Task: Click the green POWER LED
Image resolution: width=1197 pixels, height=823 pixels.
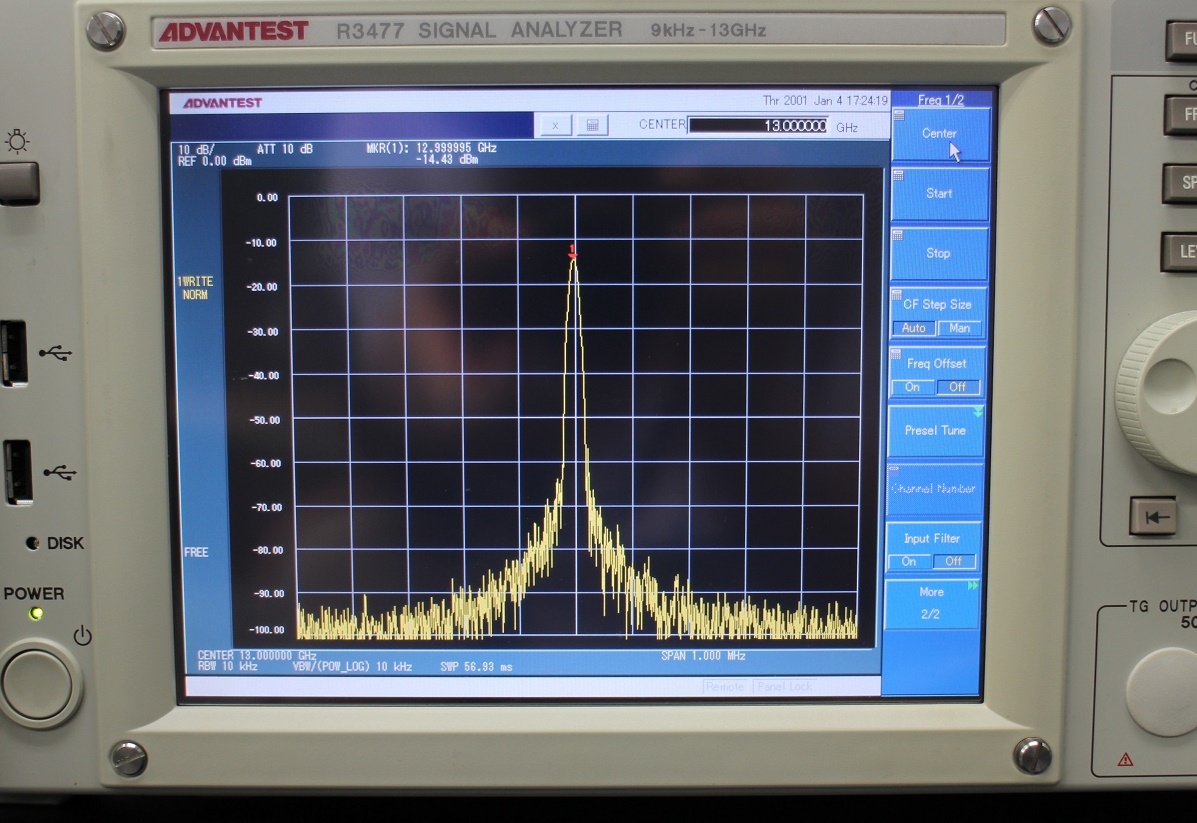Action: point(35,614)
